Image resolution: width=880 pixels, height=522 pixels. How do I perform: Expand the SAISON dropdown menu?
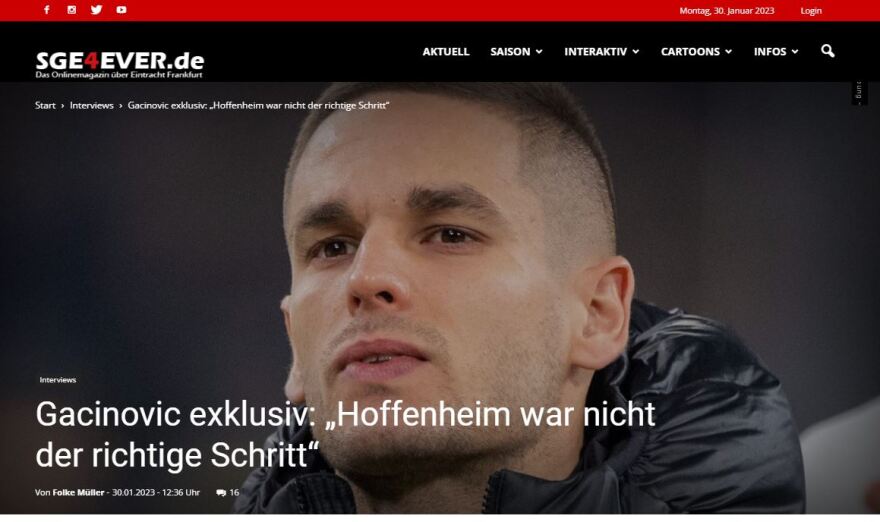tap(516, 52)
